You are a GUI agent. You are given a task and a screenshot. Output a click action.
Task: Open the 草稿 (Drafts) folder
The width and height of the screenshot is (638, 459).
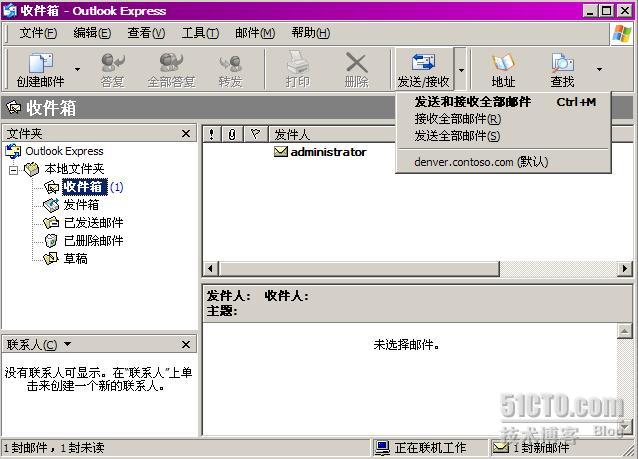click(75, 259)
